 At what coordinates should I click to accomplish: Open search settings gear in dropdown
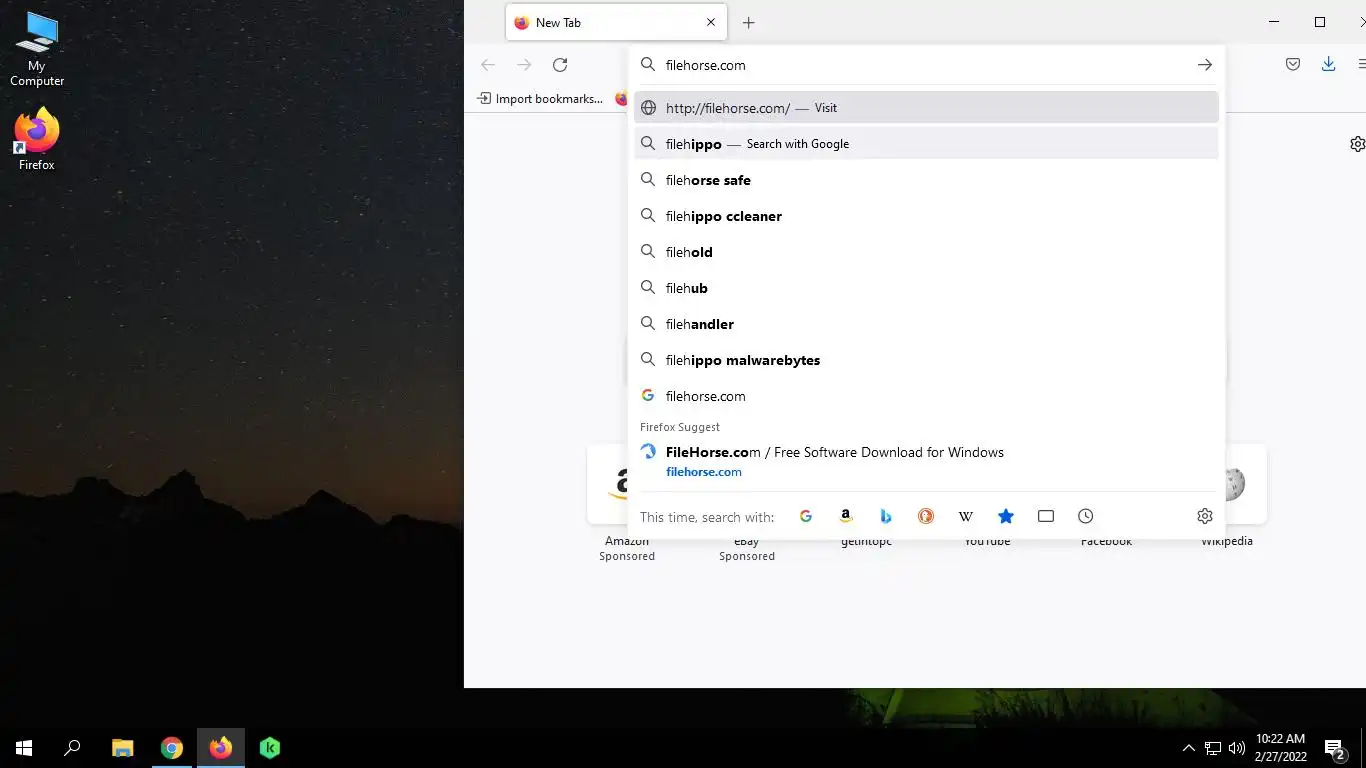1205,516
